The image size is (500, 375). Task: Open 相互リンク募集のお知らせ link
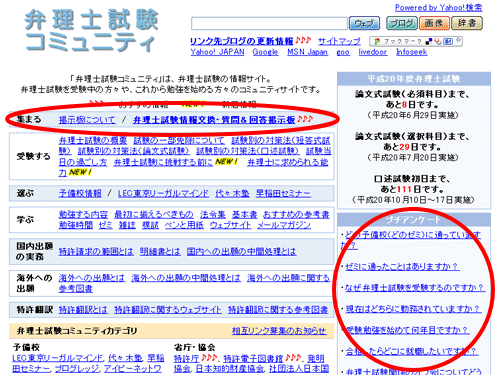[279, 331]
